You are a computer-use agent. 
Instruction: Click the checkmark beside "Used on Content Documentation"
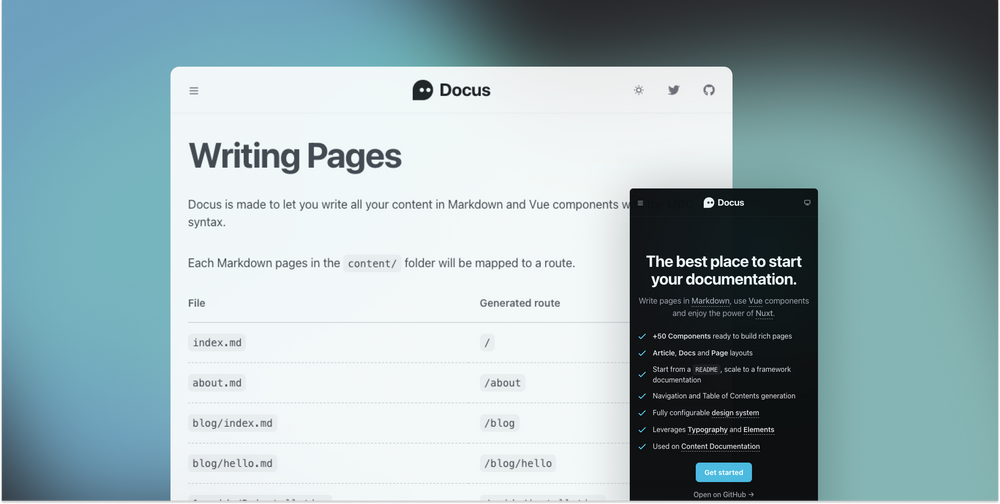[642, 447]
